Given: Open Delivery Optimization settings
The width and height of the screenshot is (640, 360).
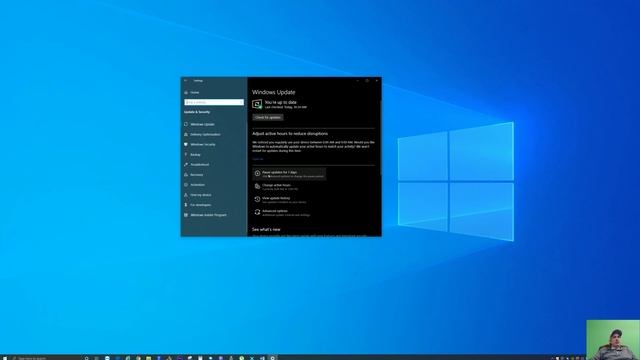Looking at the screenshot, I should pos(202,134).
